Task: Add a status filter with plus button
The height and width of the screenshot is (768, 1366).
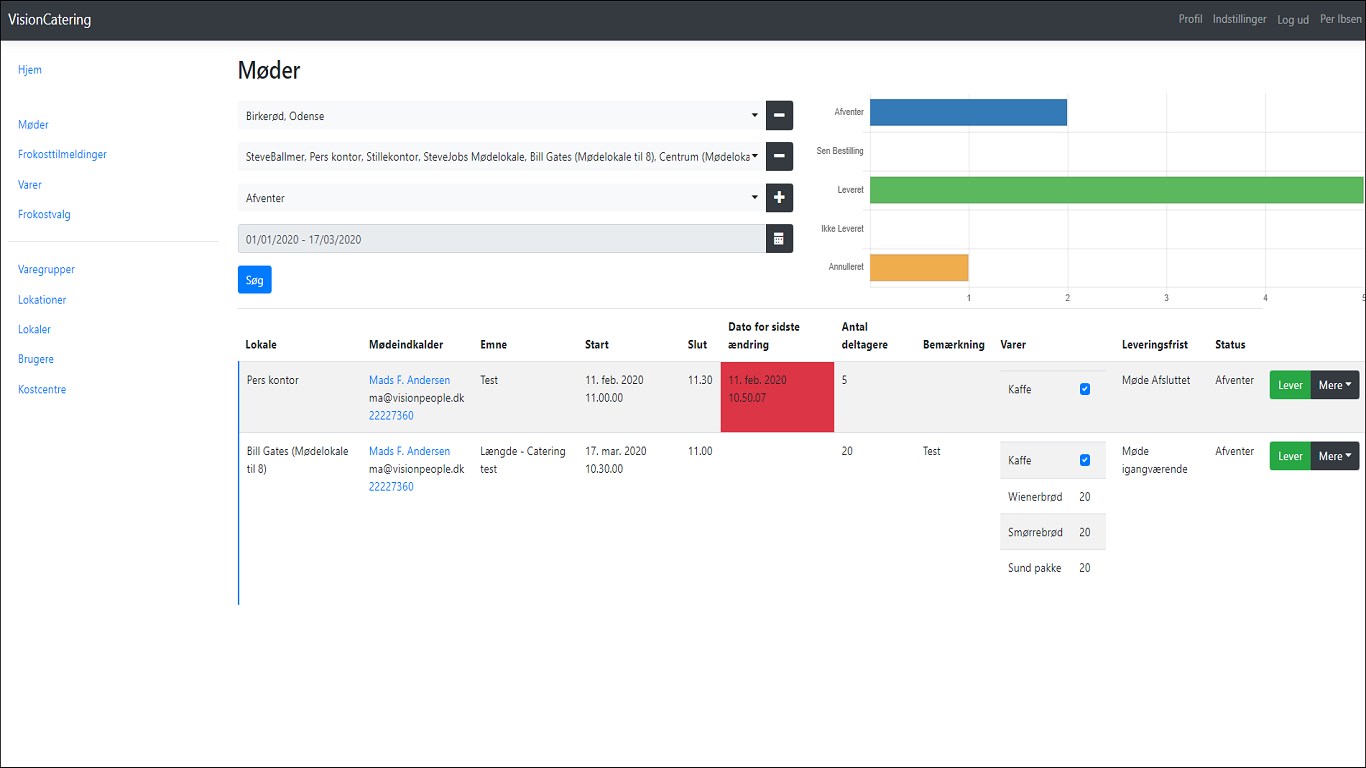Action: (779, 198)
